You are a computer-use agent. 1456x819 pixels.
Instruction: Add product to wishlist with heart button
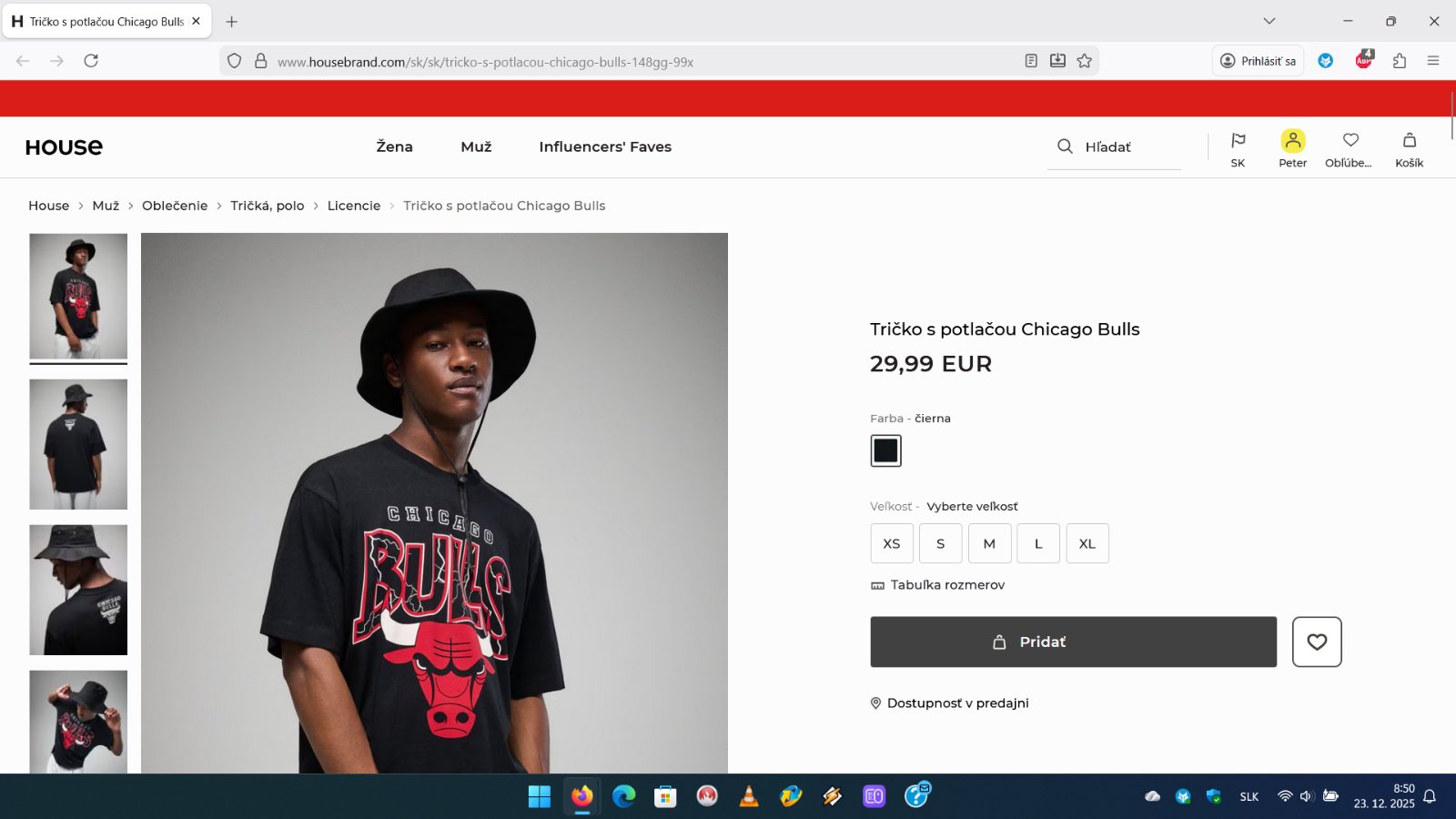1317,642
